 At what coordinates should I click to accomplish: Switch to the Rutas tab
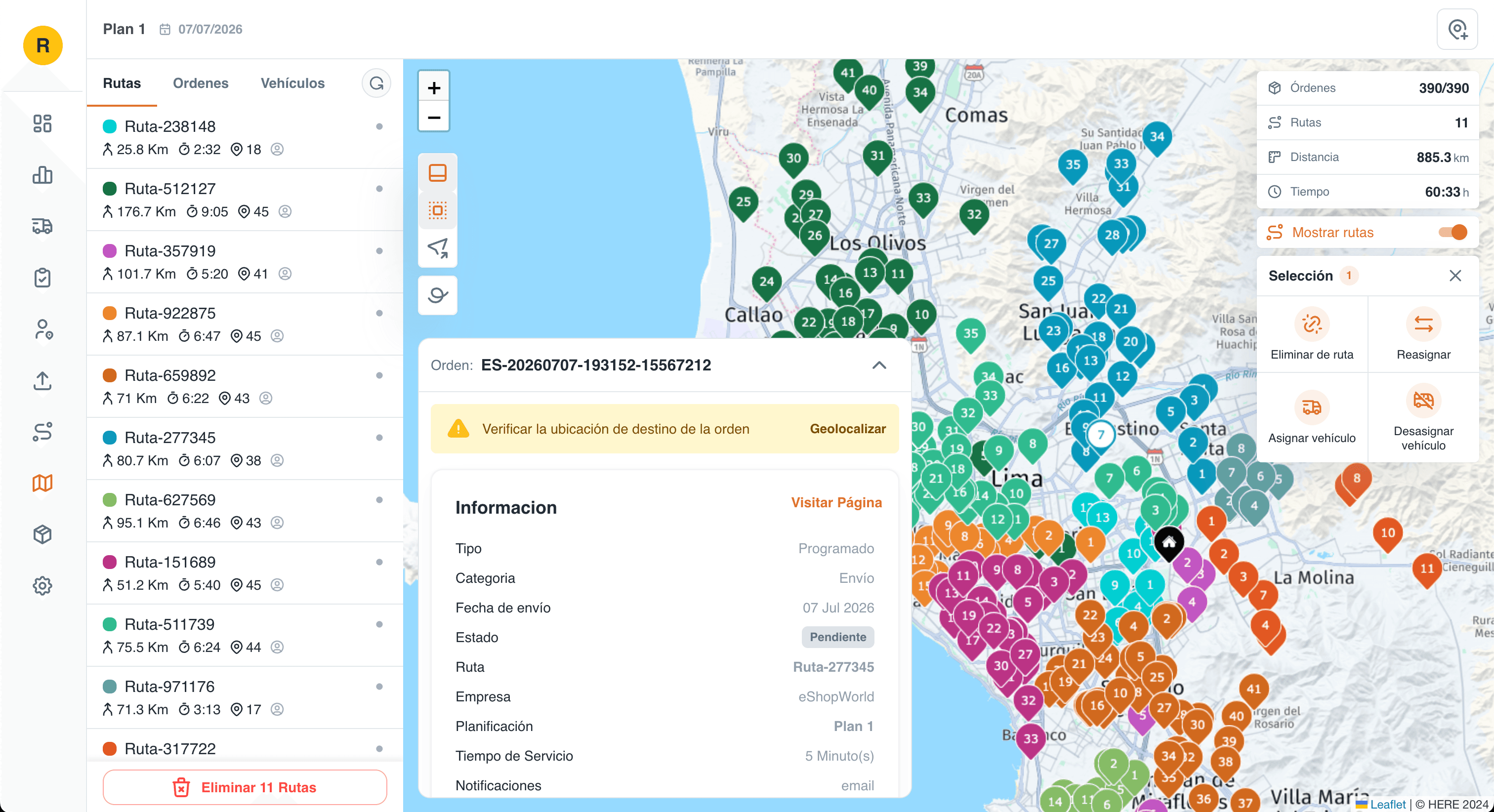pyautogui.click(x=122, y=83)
